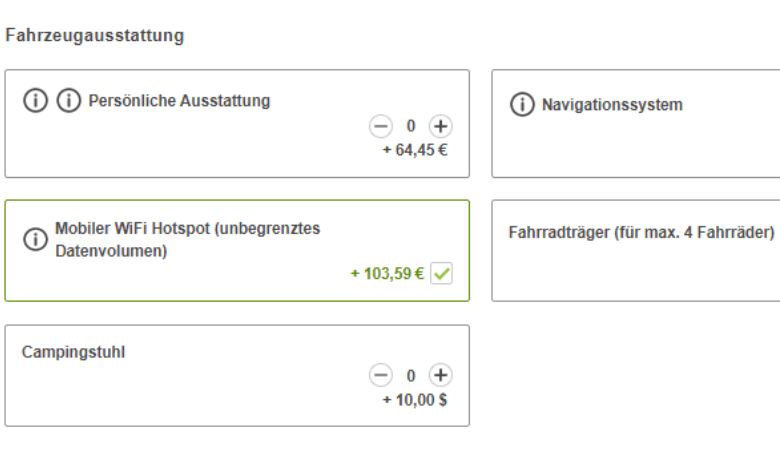Click the + 64,45 € price text

[415, 150]
